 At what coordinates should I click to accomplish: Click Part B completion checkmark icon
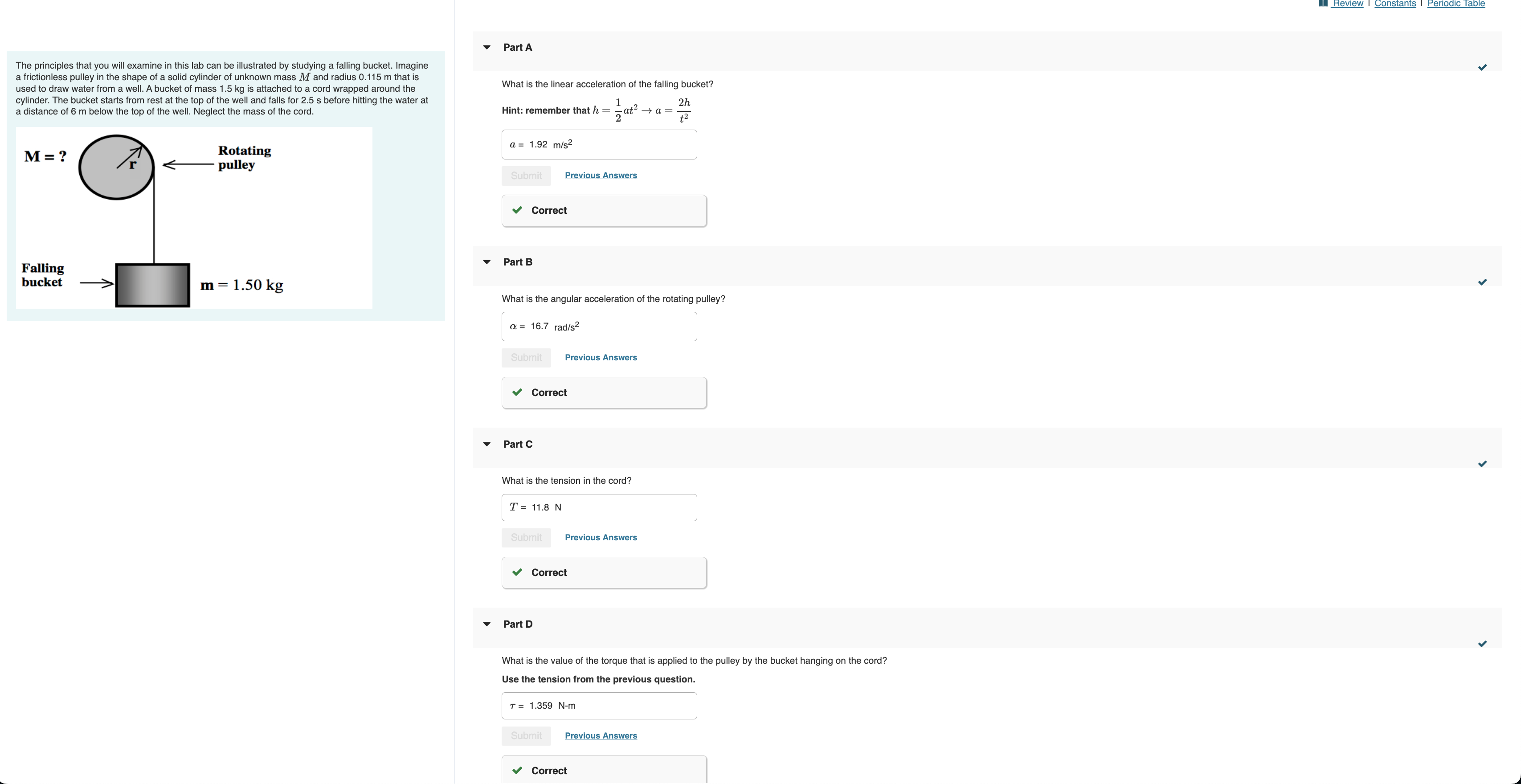[x=1482, y=282]
